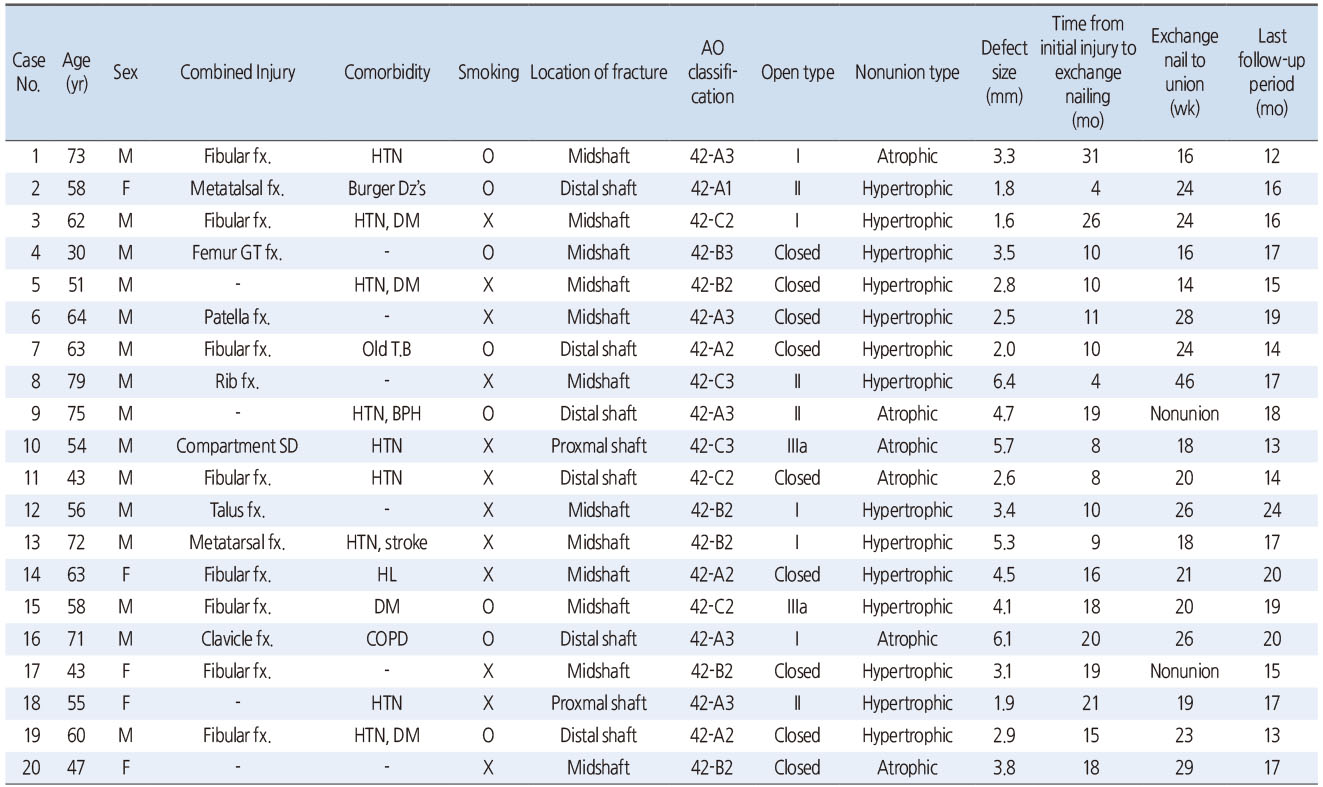This screenshot has height=787, width=1323.
Task: Select the 'AO classification' column header
Action: [713, 72]
